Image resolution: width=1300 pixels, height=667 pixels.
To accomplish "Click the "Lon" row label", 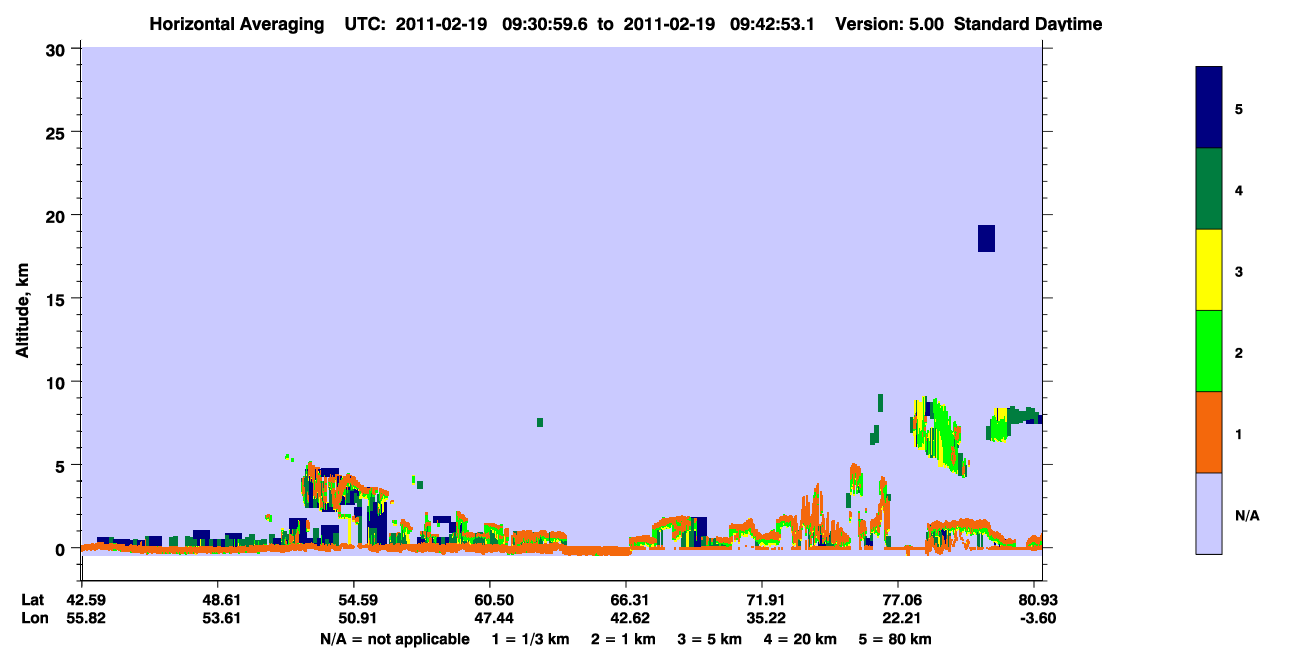I will click(x=34, y=618).
